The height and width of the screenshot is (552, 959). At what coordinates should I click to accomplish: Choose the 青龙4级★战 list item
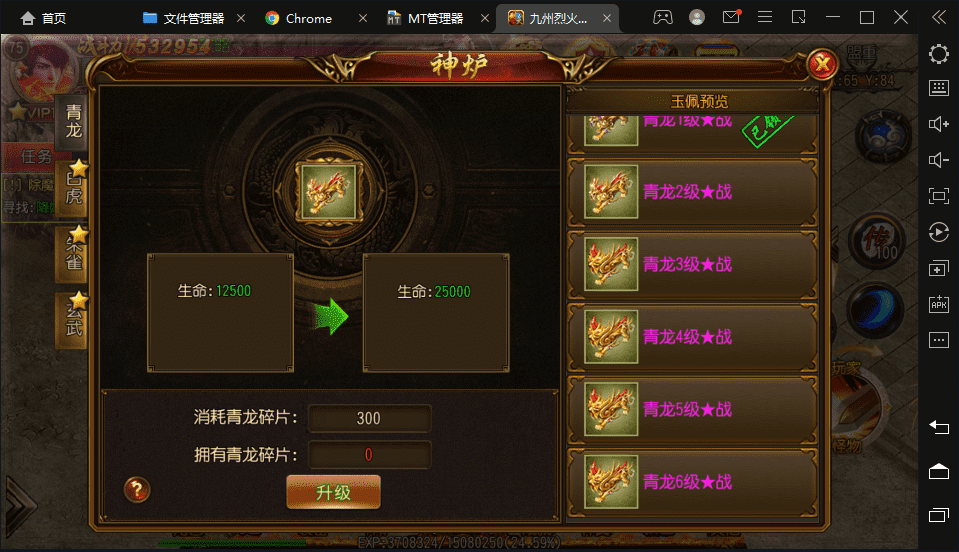pyautogui.click(x=692, y=337)
